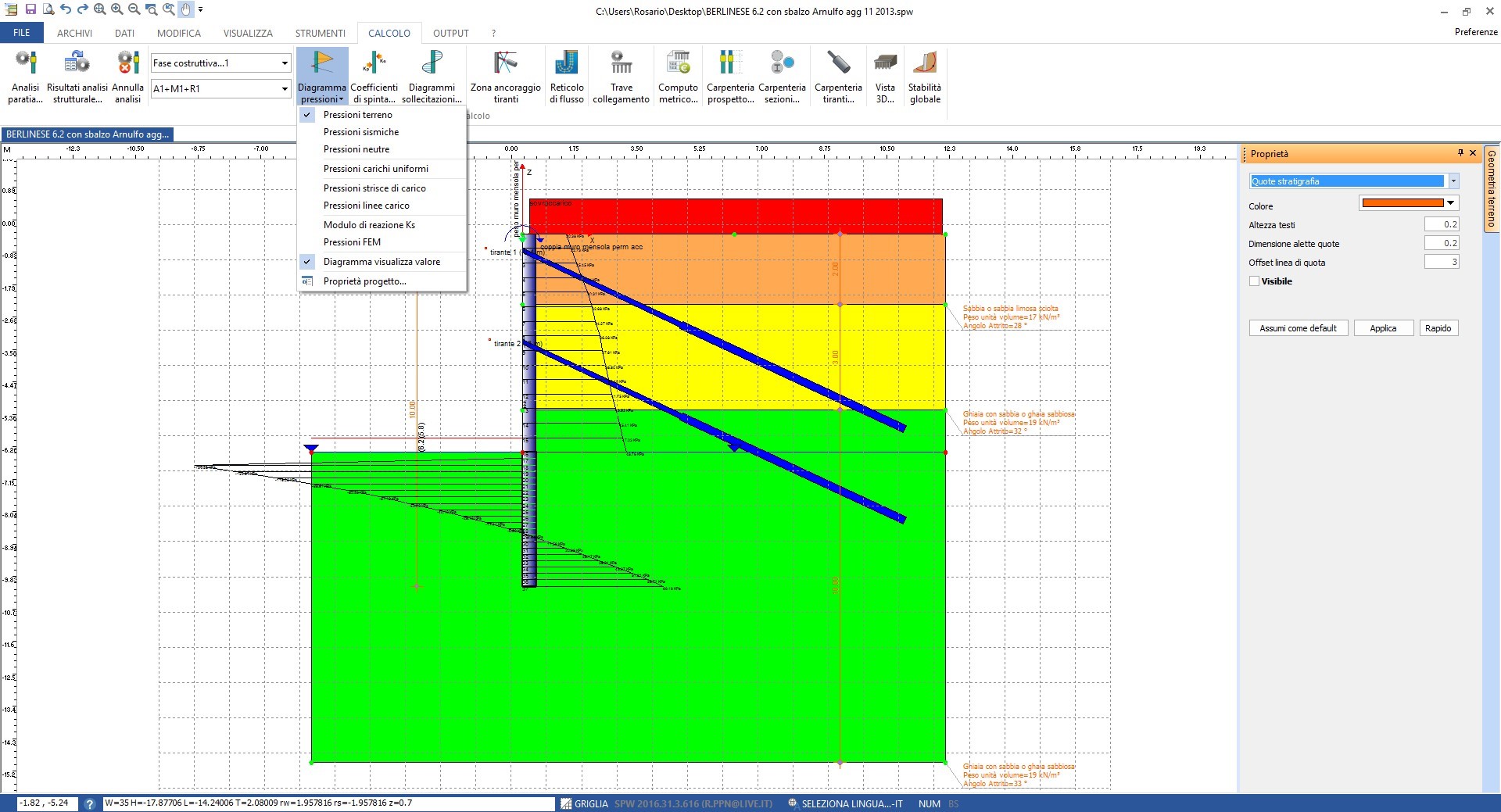The image size is (1501, 812).
Task: Click the Analisi paratia icon
Action: tap(25, 75)
